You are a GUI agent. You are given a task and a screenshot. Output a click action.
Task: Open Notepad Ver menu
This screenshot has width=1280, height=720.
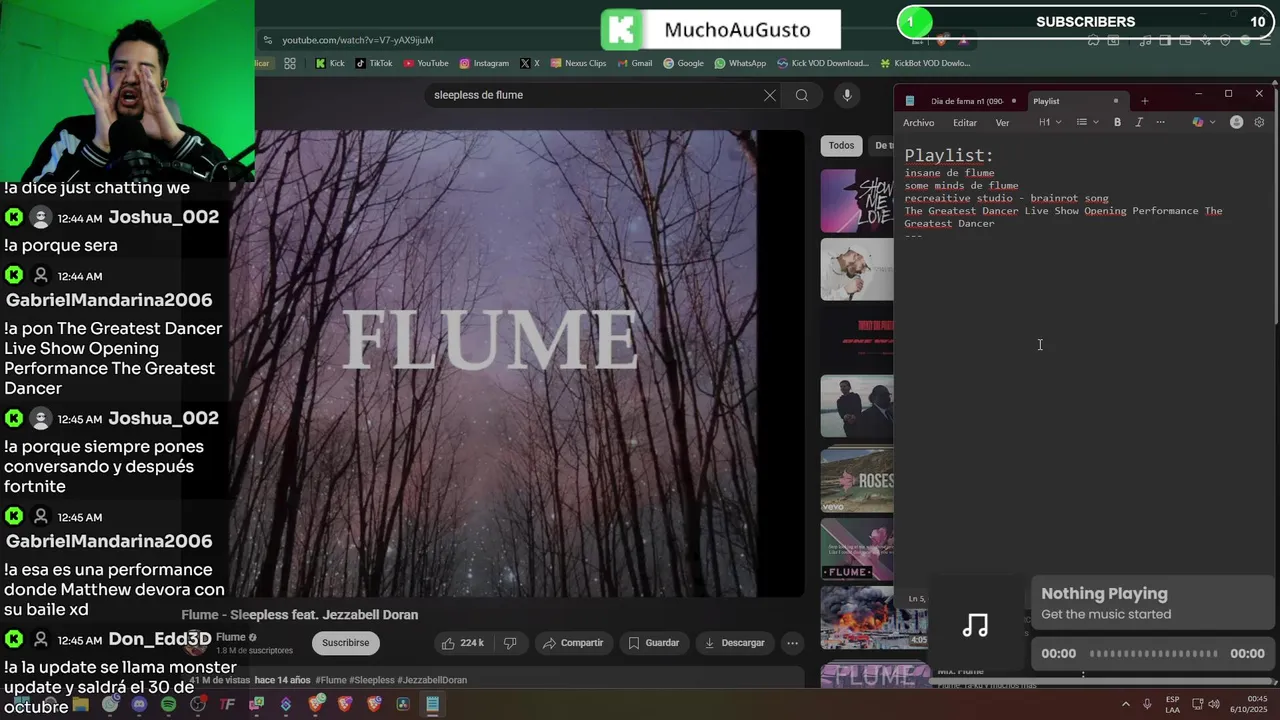pos(1002,123)
